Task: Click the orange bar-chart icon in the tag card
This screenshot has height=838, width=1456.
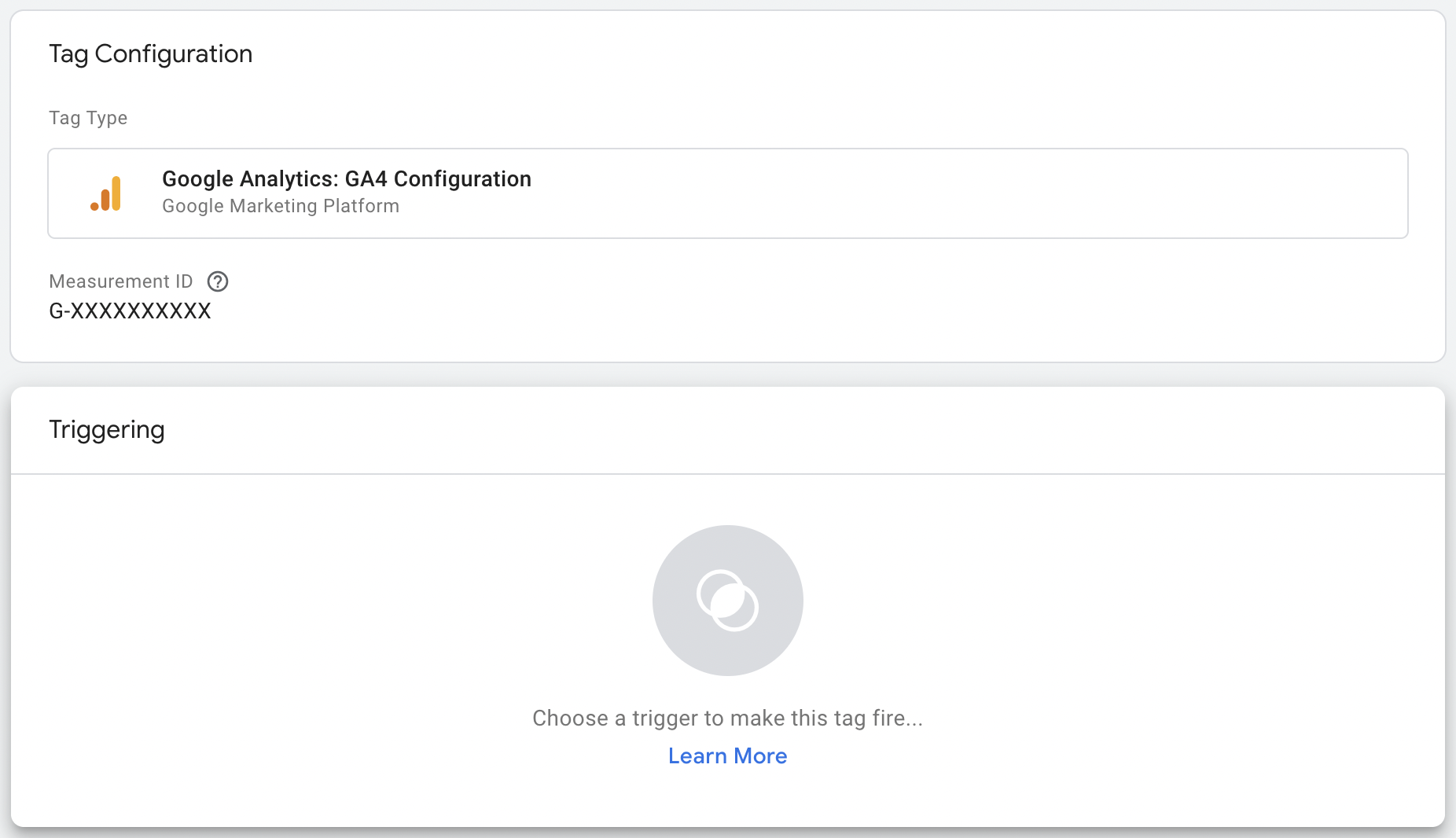Action: tap(107, 193)
